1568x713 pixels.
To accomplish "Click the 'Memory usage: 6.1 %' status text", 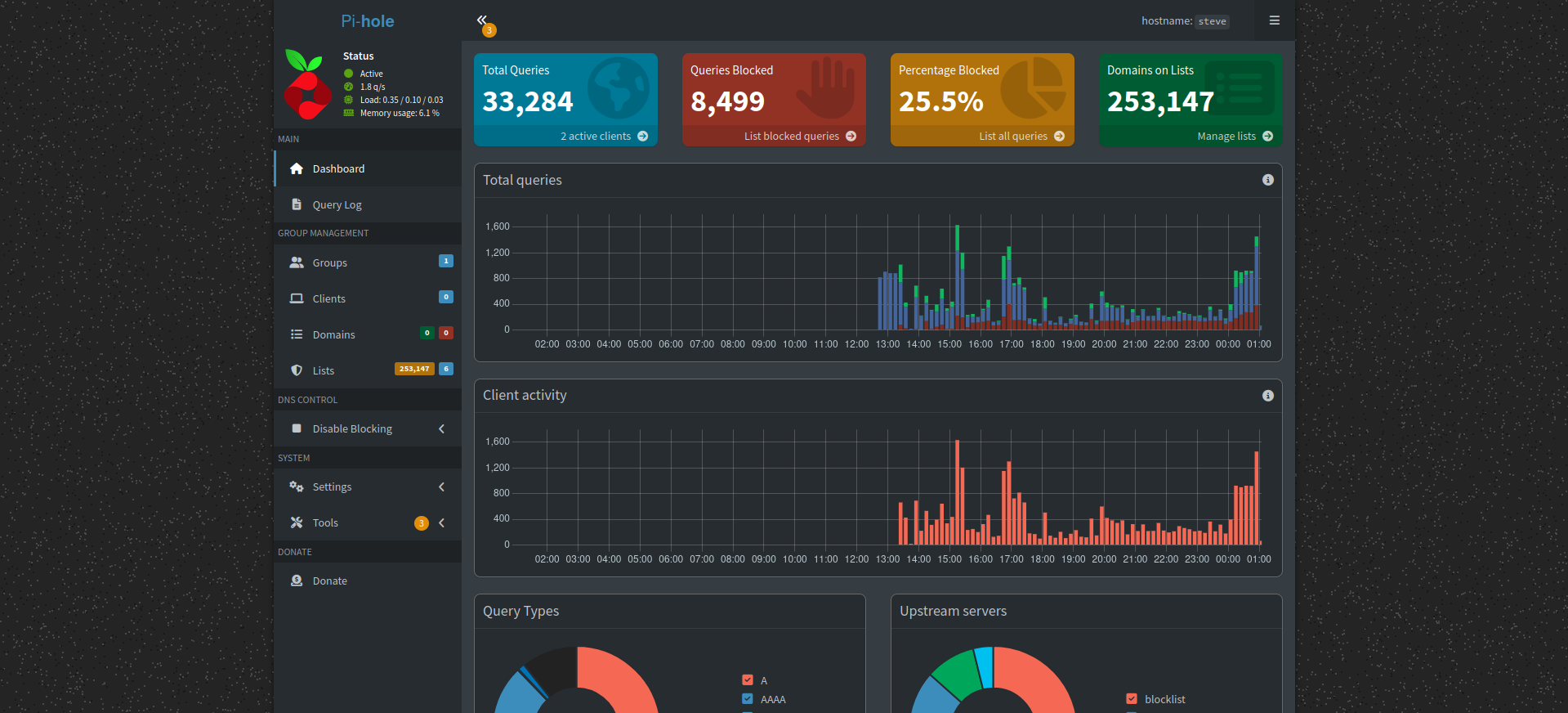I will point(400,113).
